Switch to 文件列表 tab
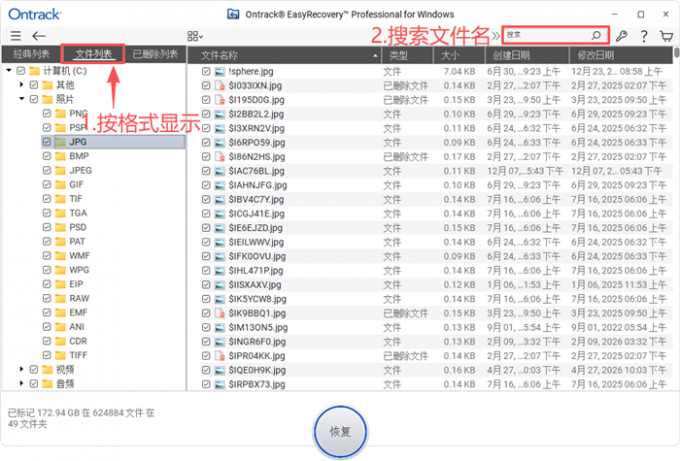Image resolution: width=680 pixels, height=461 pixels. (93, 54)
